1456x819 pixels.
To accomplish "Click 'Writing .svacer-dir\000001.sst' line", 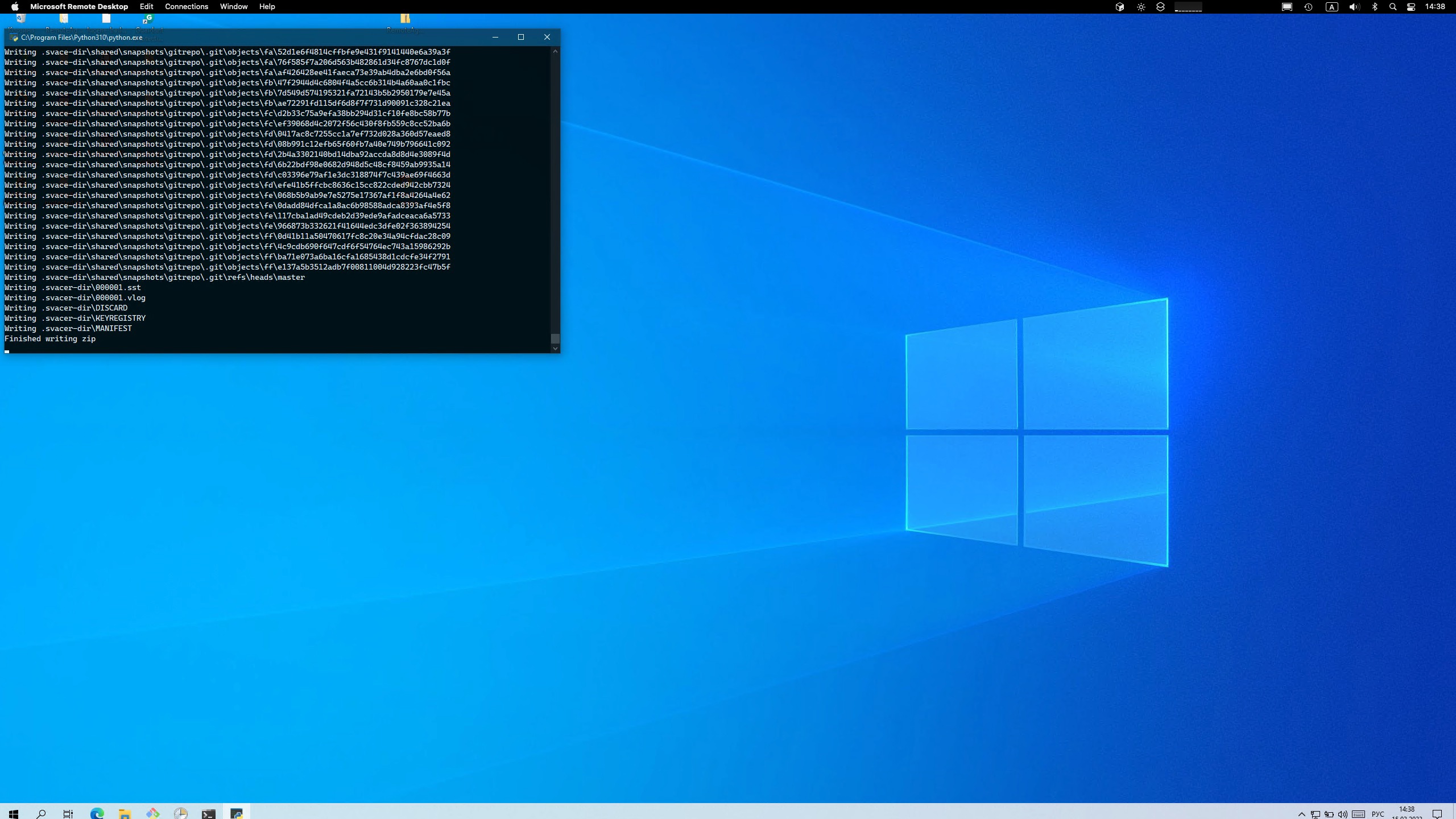I will point(73,288).
